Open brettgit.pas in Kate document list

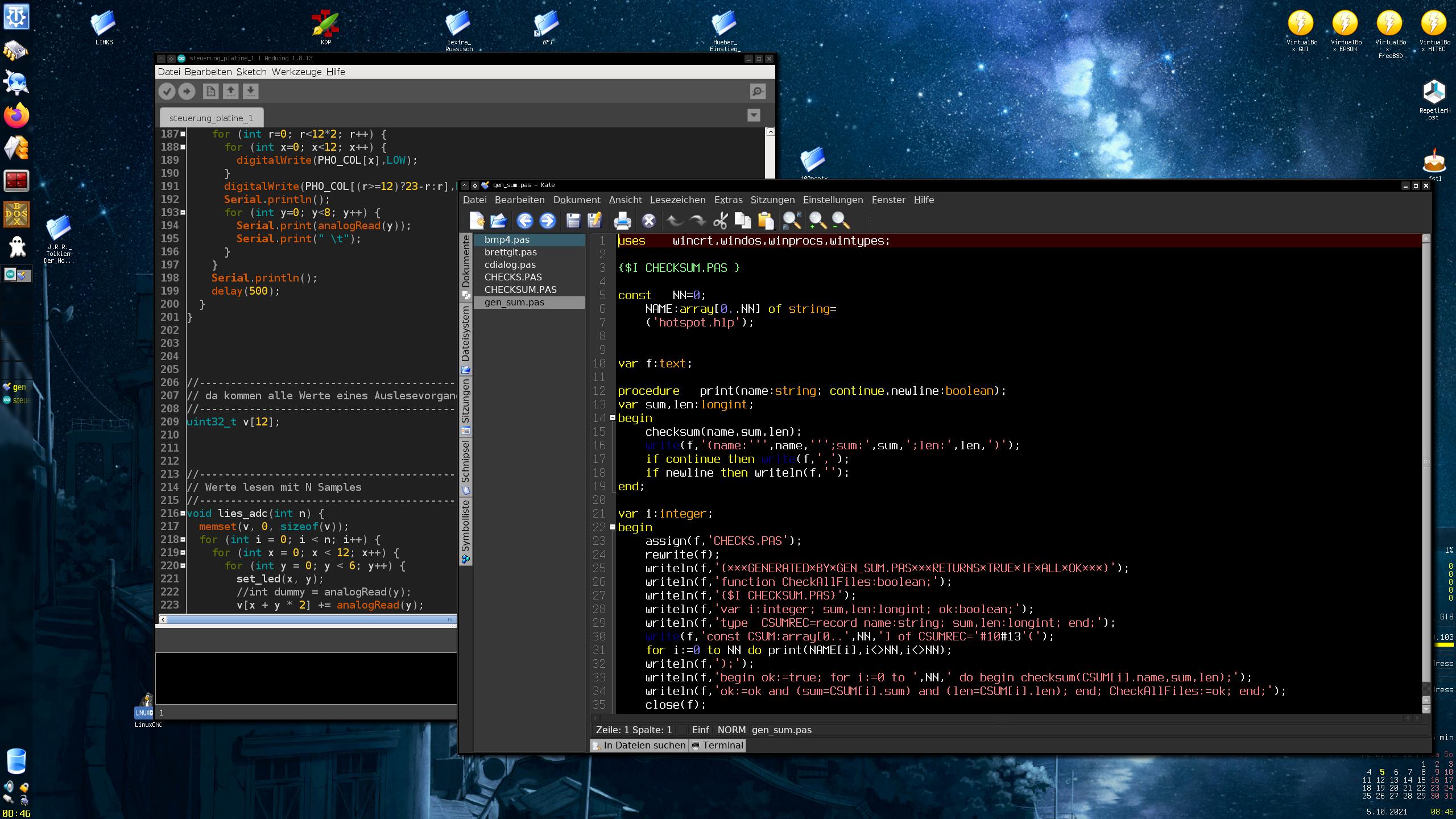530,253
